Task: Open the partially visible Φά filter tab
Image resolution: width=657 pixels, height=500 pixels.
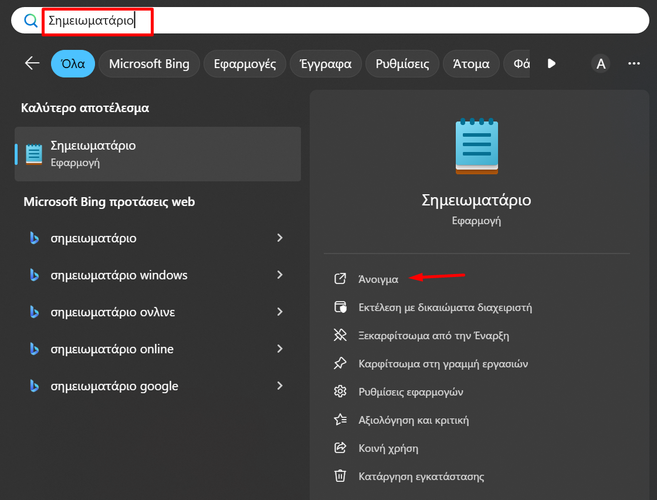Action: click(x=517, y=64)
